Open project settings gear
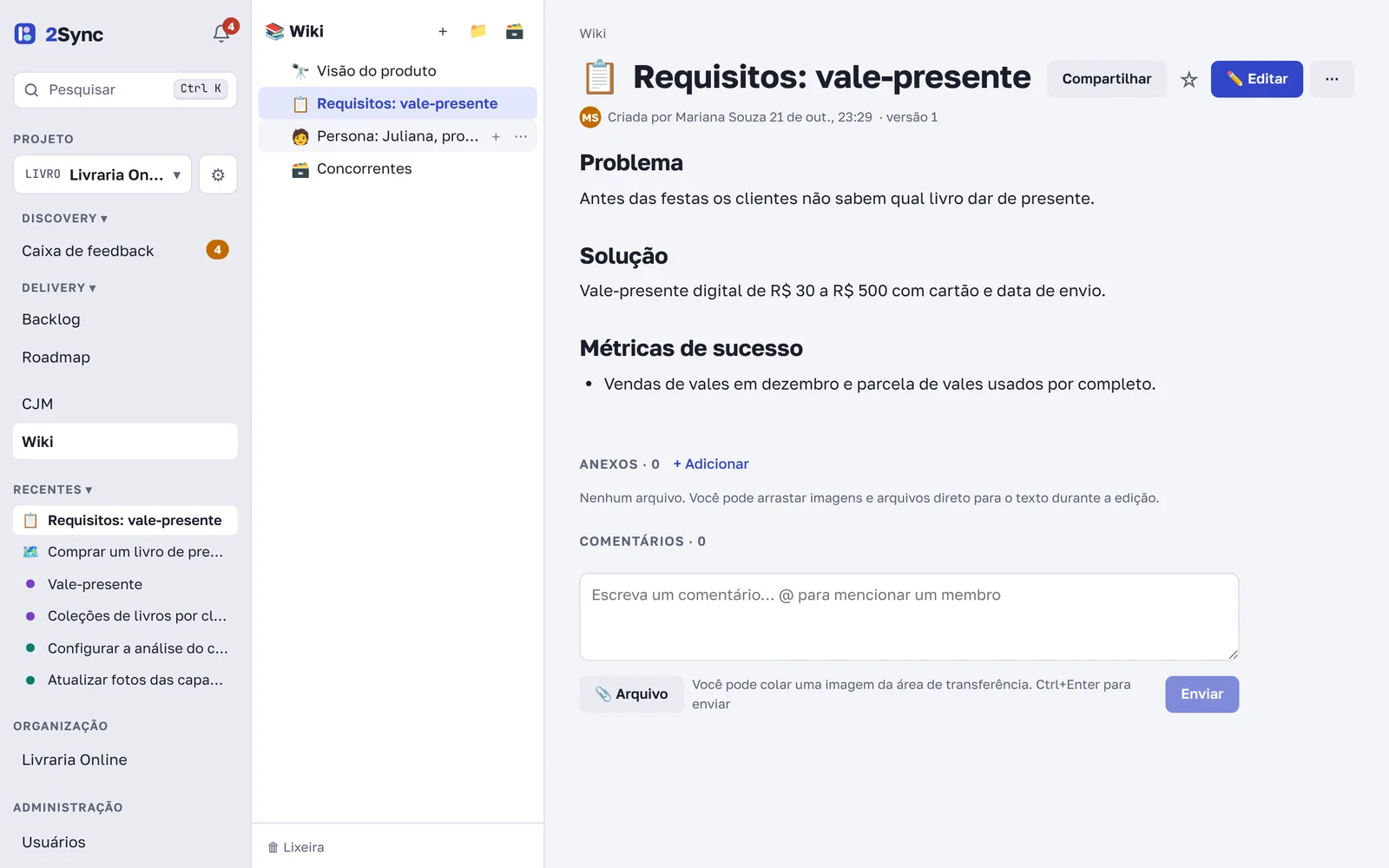The width and height of the screenshot is (1389, 868). pyautogui.click(x=218, y=174)
